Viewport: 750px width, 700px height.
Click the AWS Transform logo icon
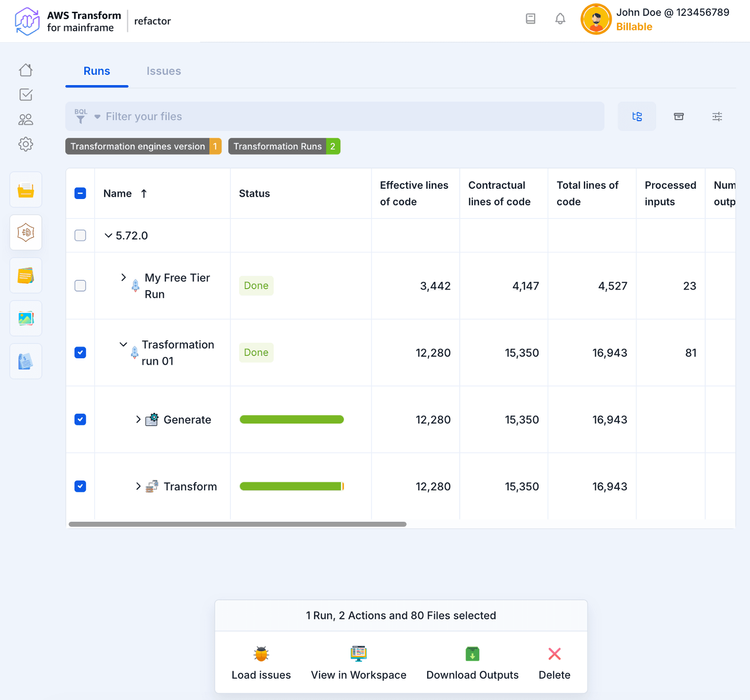pyautogui.click(x=27, y=21)
